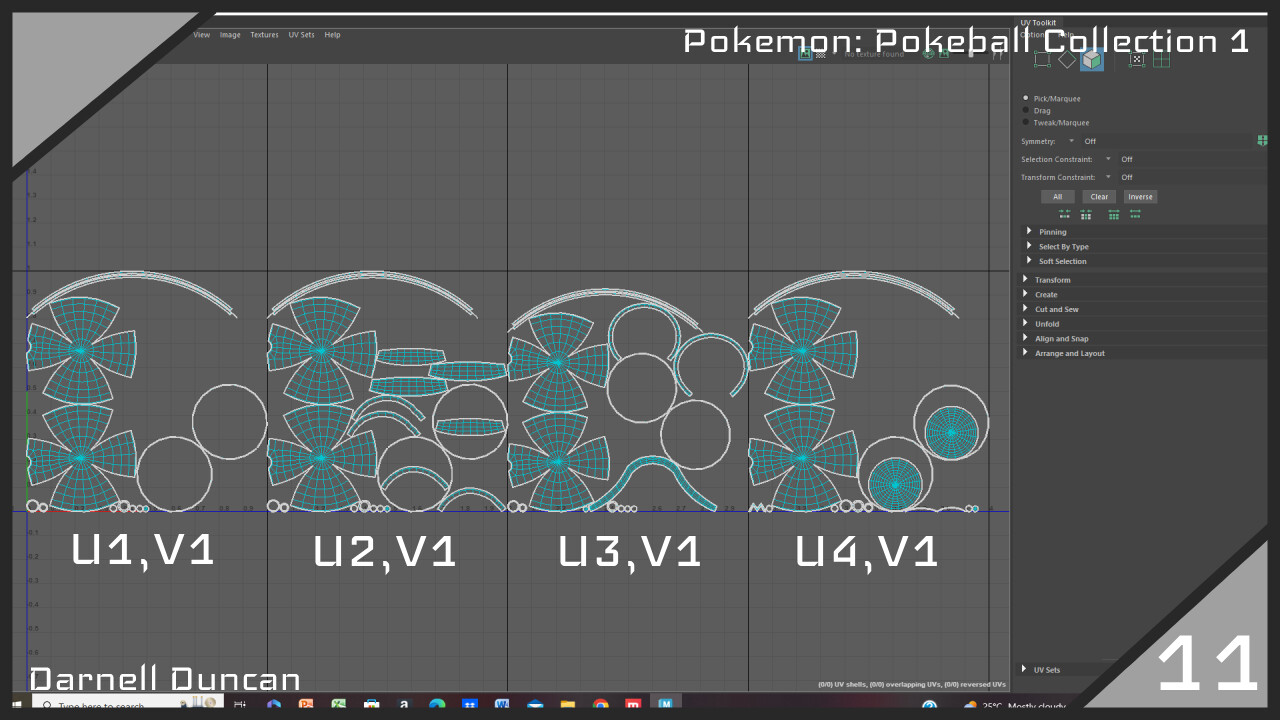Click the Inverse selection button
The height and width of the screenshot is (720, 1280).
[x=1141, y=197]
